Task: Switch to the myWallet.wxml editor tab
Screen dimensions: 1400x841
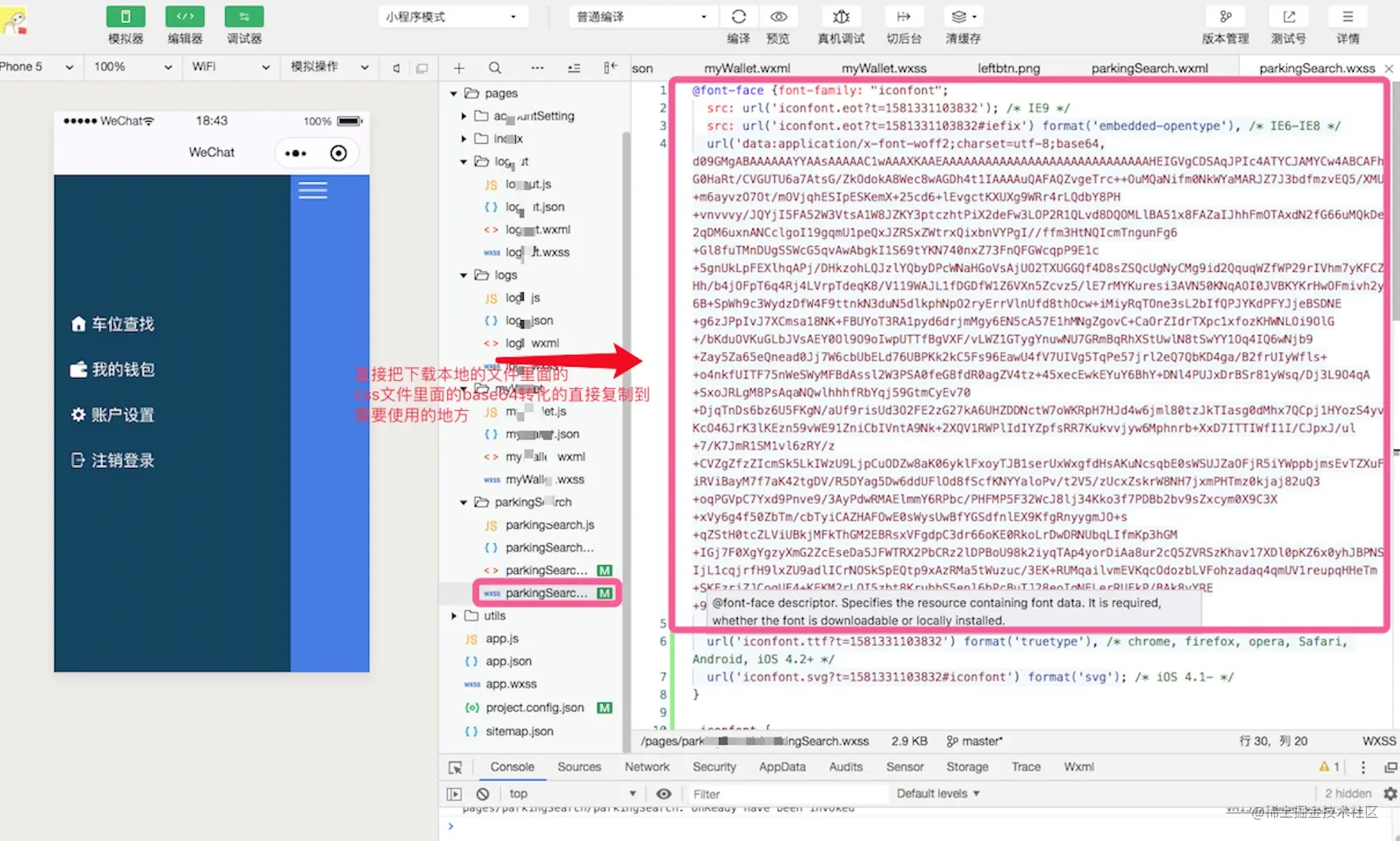Action: (747, 68)
